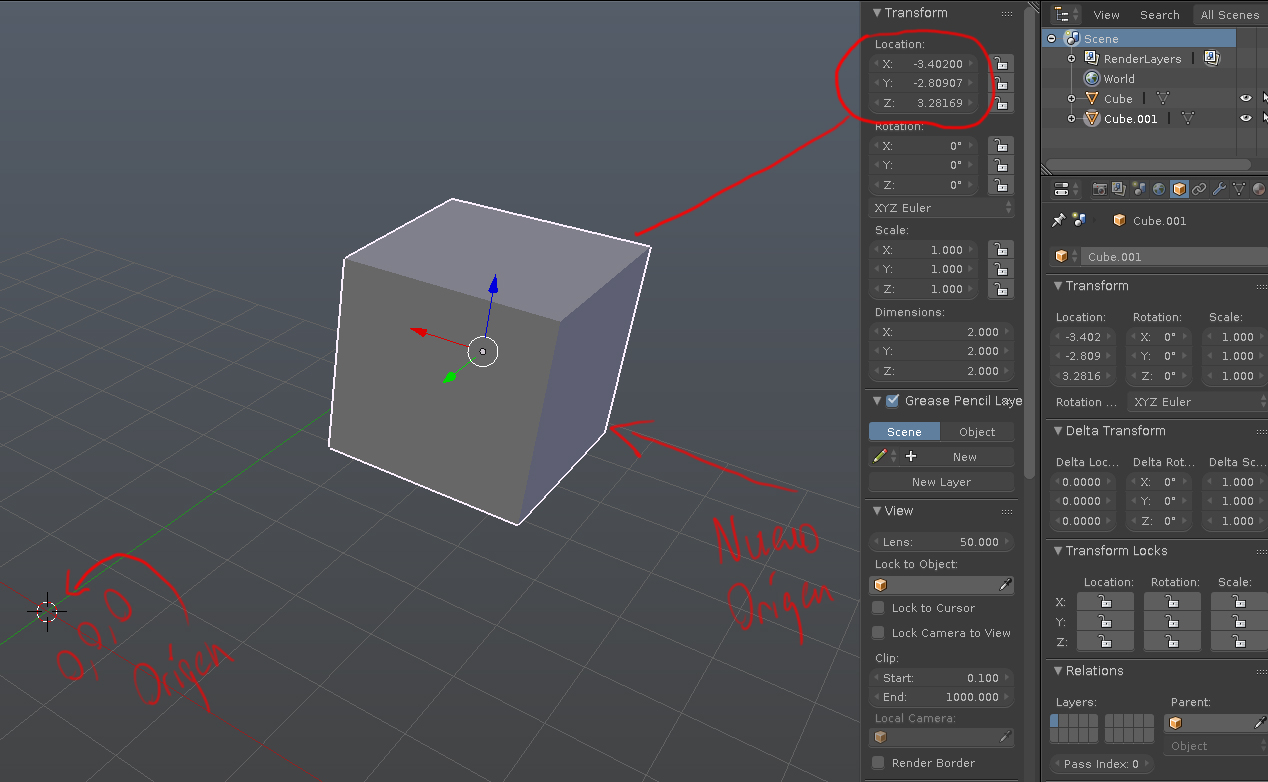This screenshot has height=782, width=1268.
Task: Toggle Rotation Z lock in N panel
Action: coord(1000,185)
